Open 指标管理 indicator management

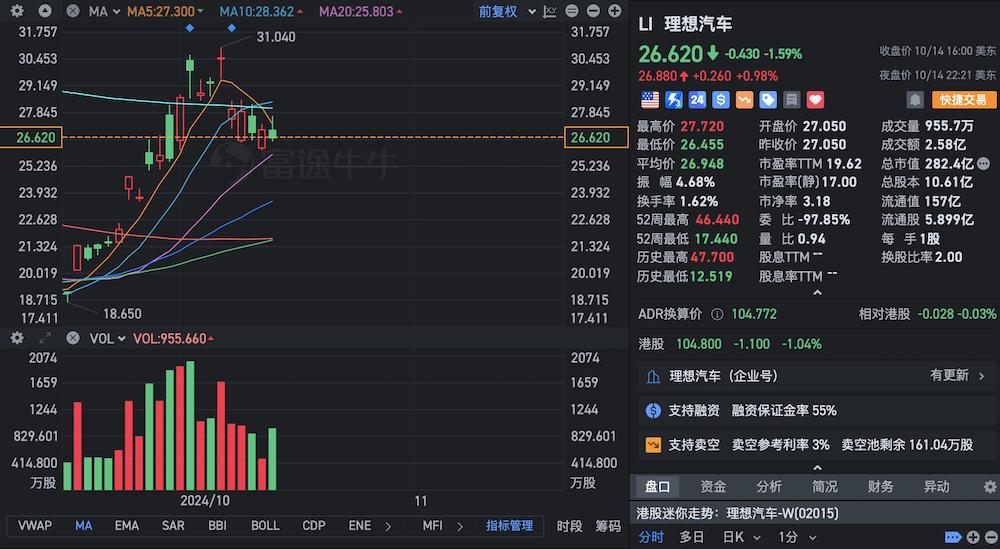(509, 525)
